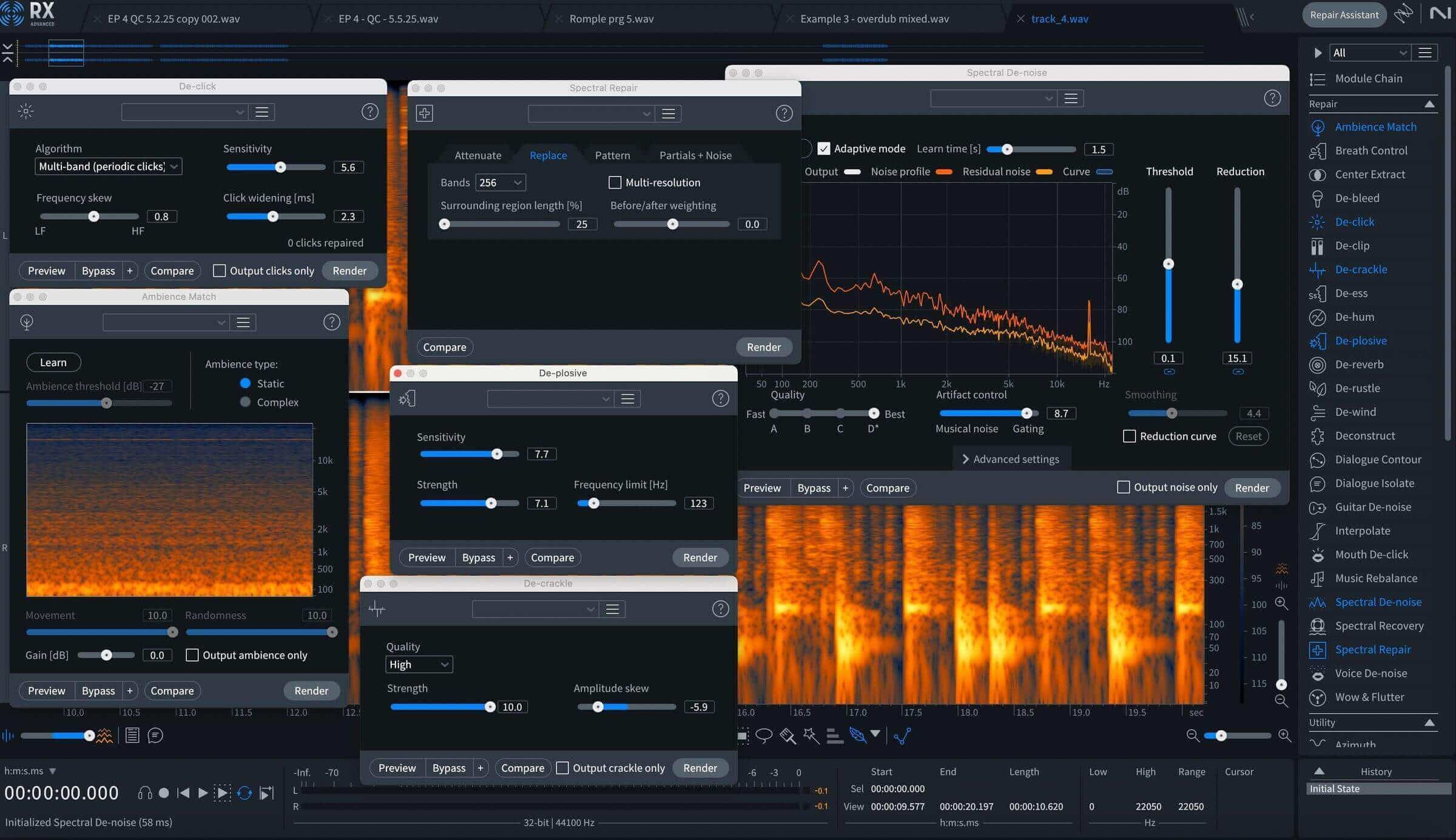Open the All module filter dropdown
This screenshot has height=840, width=1456.
click(x=1369, y=53)
